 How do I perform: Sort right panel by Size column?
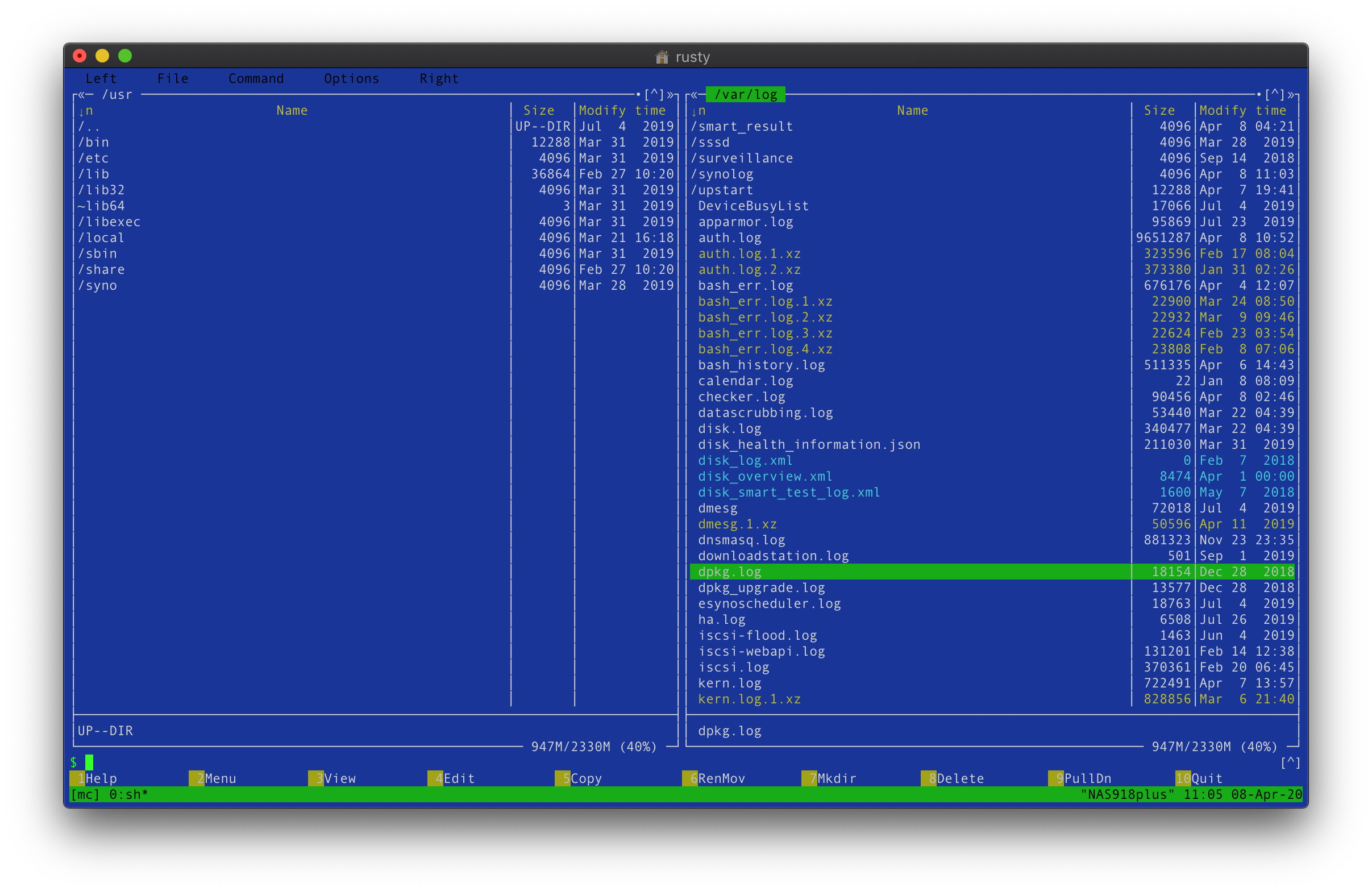[1159, 111]
